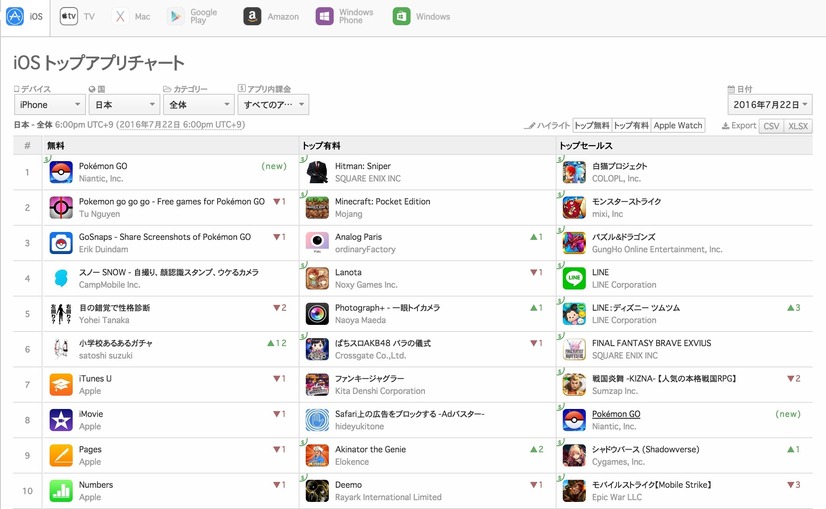Switch to the iOS store tab
The width and height of the screenshot is (826, 509).
pyautogui.click(x=25, y=16)
